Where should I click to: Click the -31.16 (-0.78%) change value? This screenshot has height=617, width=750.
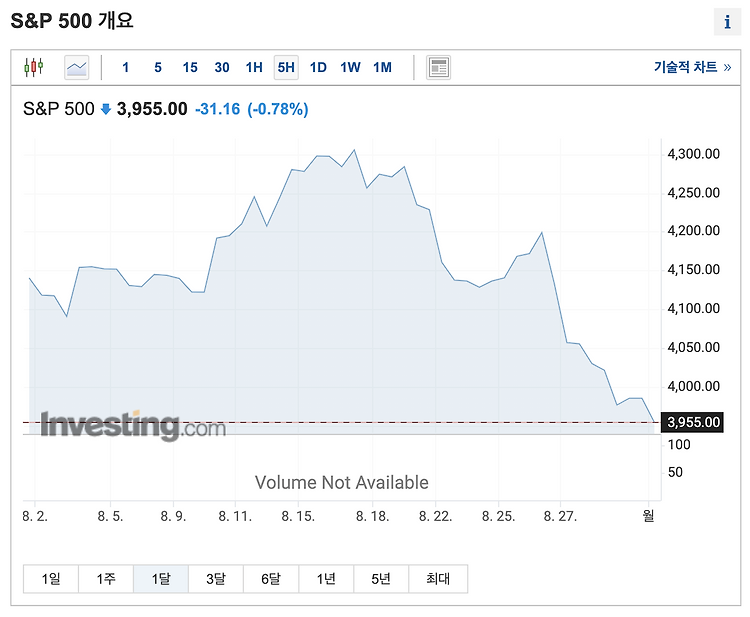[x=252, y=109]
